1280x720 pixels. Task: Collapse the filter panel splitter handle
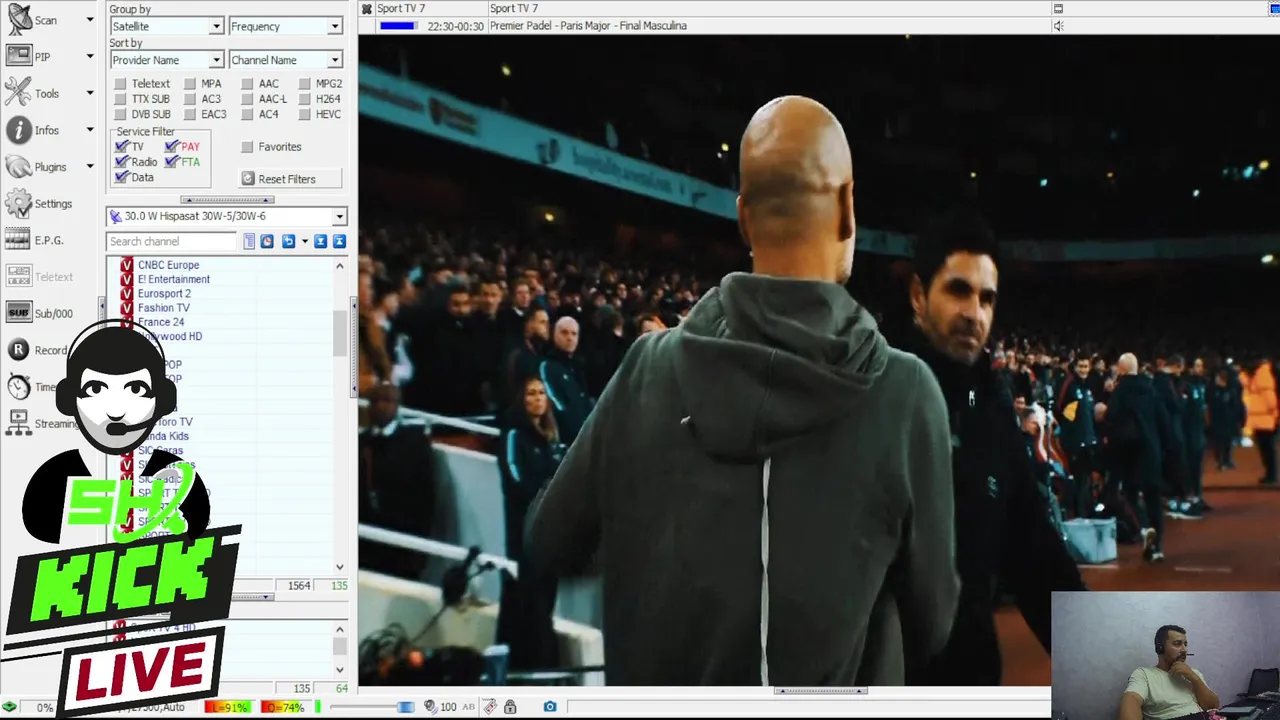[x=227, y=199]
